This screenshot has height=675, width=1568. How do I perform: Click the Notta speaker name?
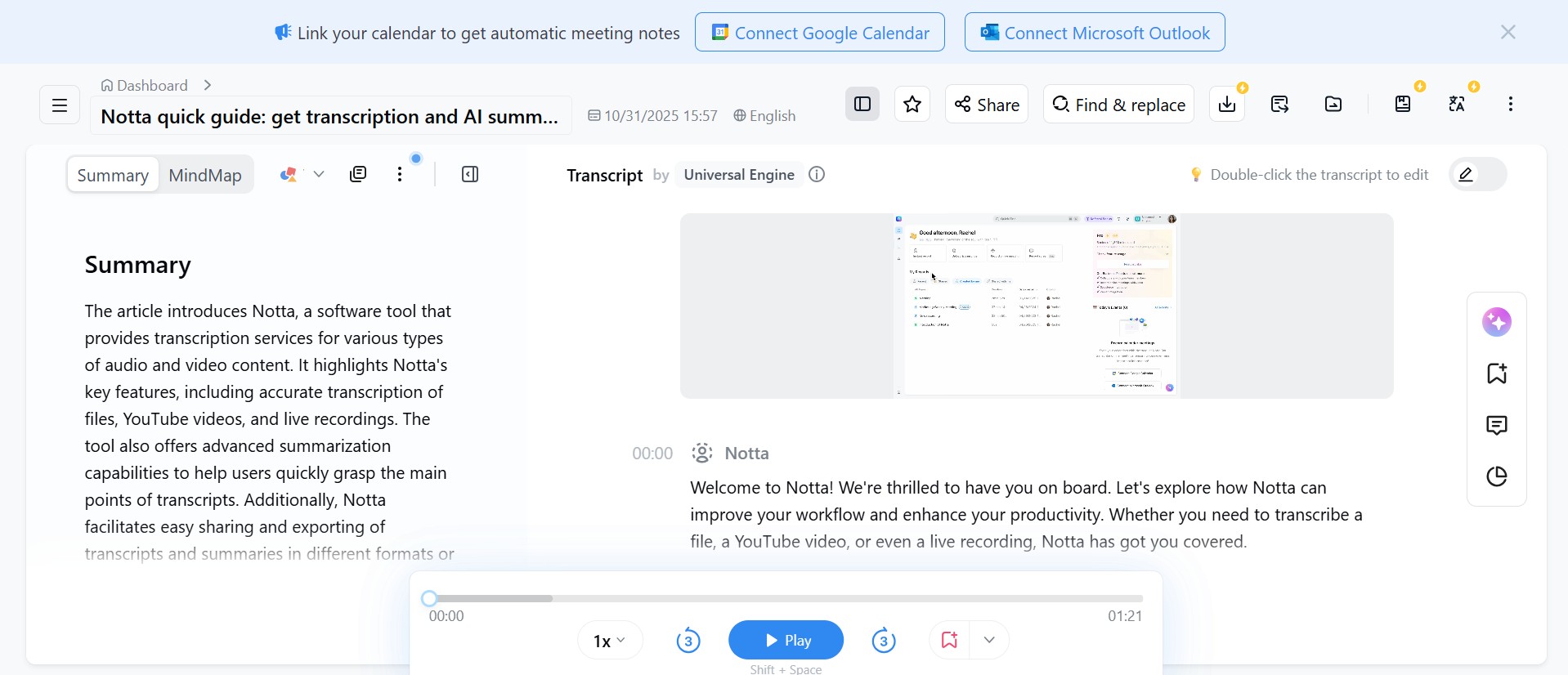pyautogui.click(x=747, y=454)
